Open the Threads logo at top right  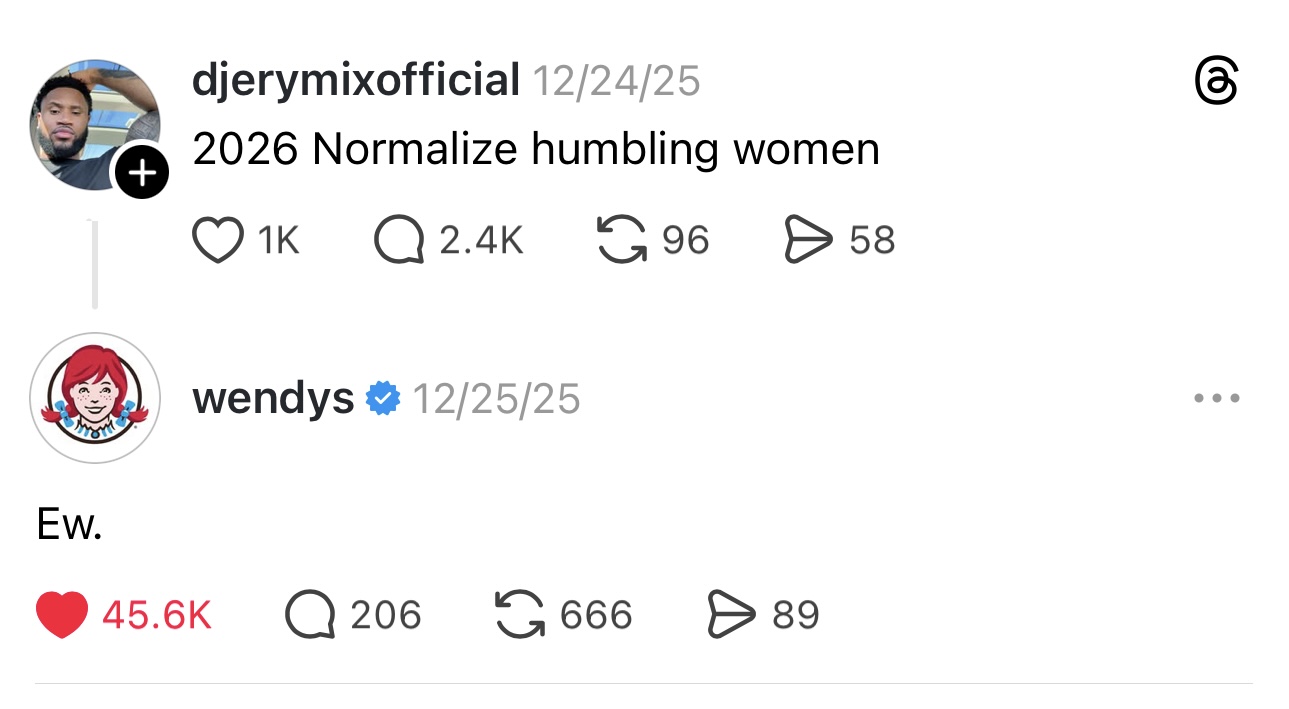coord(1216,81)
